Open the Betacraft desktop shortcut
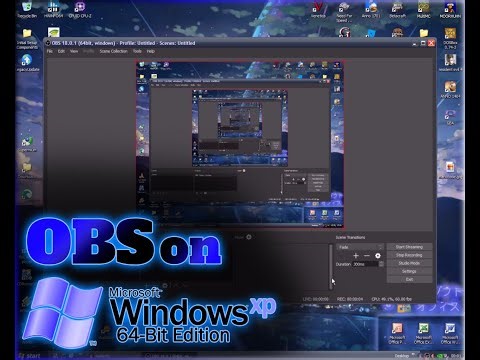Screen dimensions: 480x360 click(397, 10)
